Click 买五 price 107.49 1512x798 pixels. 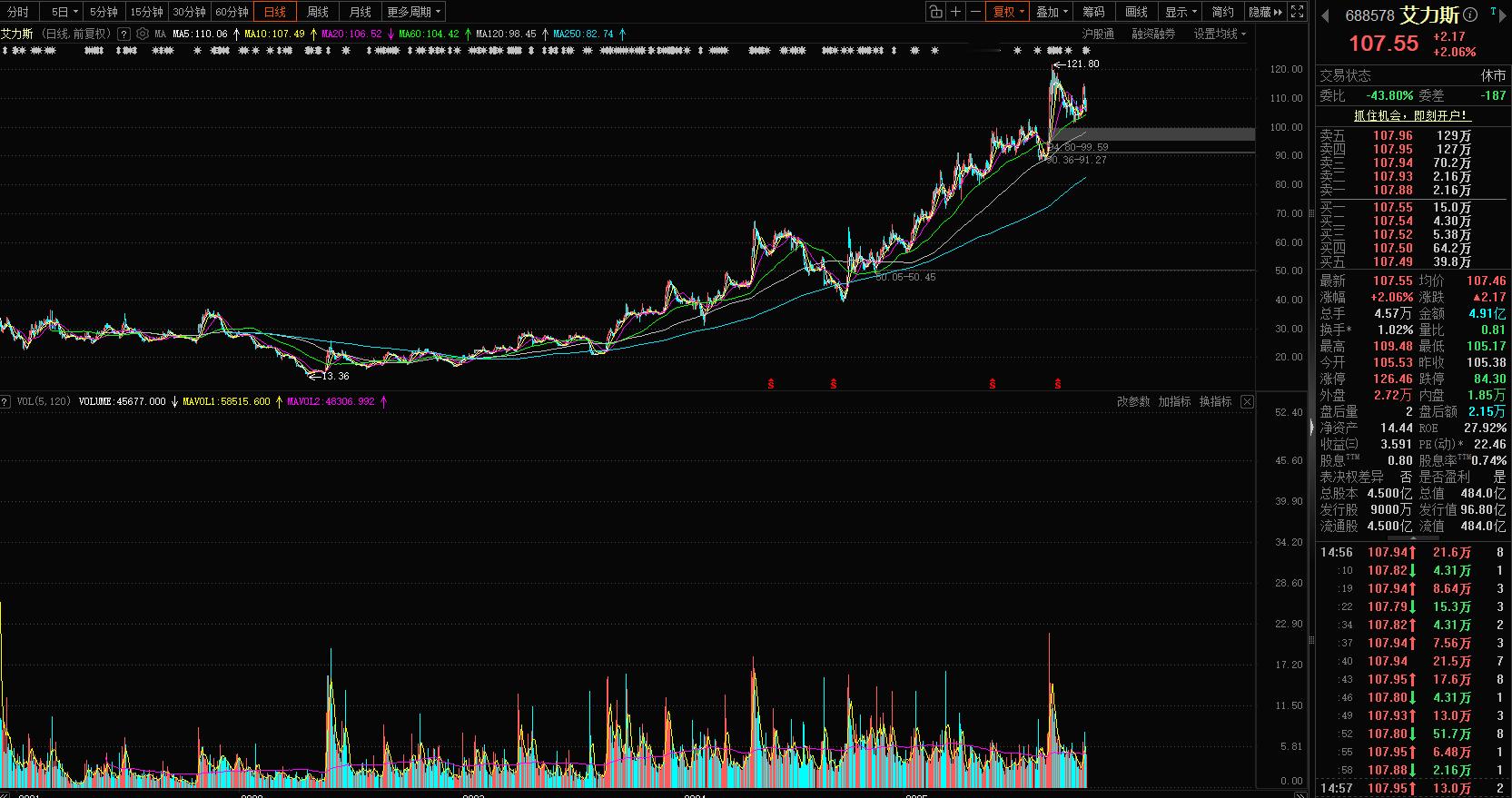(1393, 261)
